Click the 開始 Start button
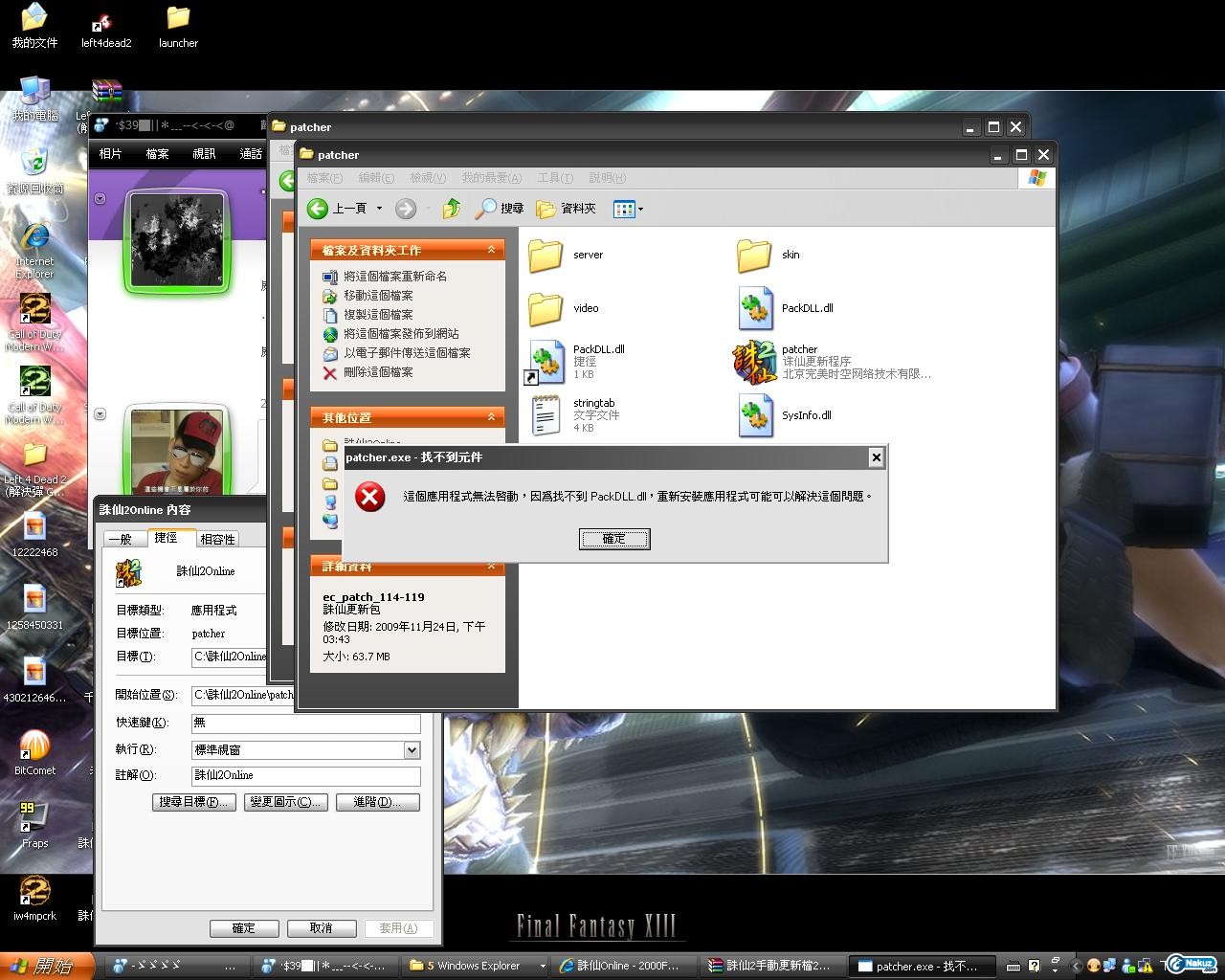Viewport: 1225px width, 980px height. point(47,966)
